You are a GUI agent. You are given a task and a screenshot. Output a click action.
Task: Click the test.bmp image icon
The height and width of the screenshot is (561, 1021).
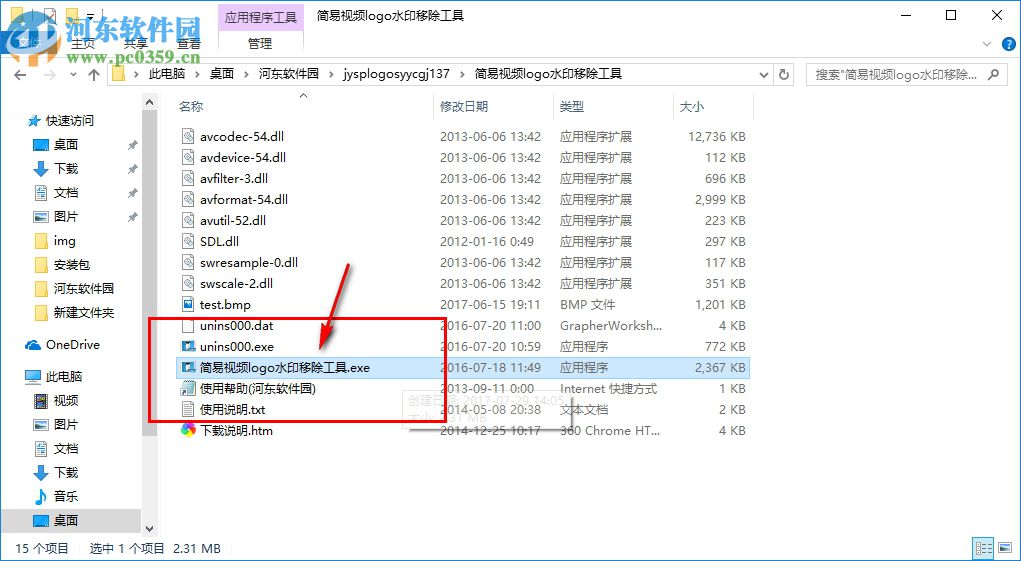188,305
